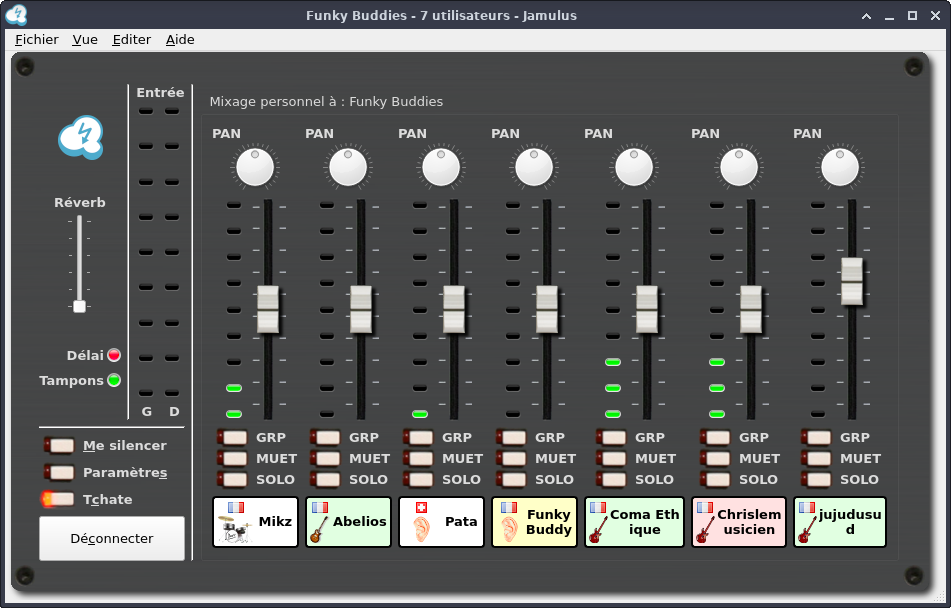Mute the Funky Buddy channel
This screenshot has width=951, height=608.
(x=511, y=458)
